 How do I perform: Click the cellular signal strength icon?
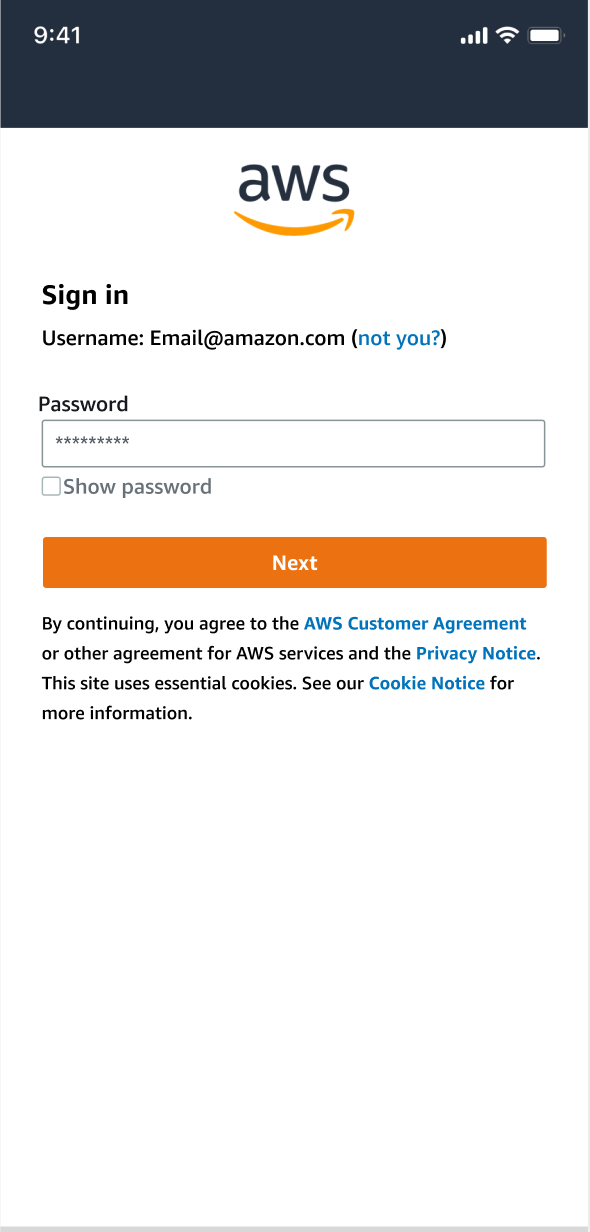click(472, 35)
